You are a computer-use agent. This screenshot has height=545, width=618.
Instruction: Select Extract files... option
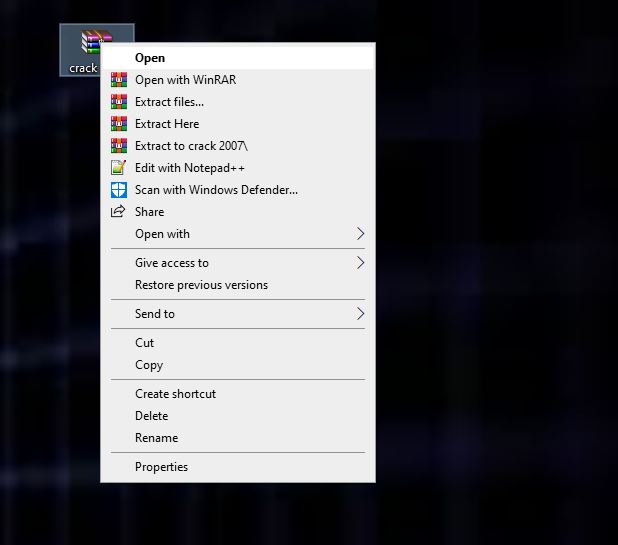(238, 102)
